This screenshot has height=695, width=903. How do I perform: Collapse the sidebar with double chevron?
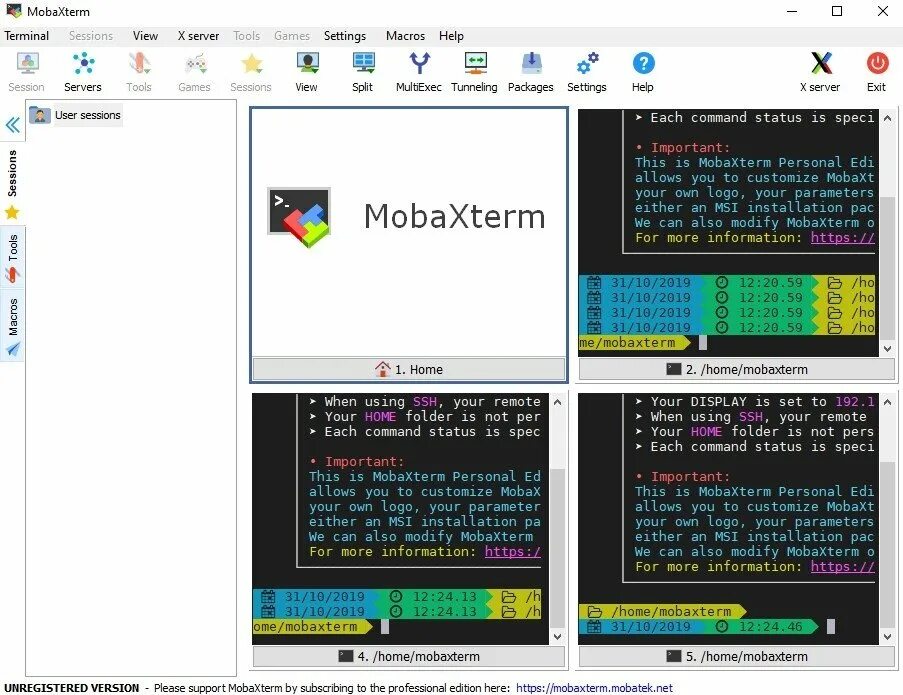(x=13, y=125)
